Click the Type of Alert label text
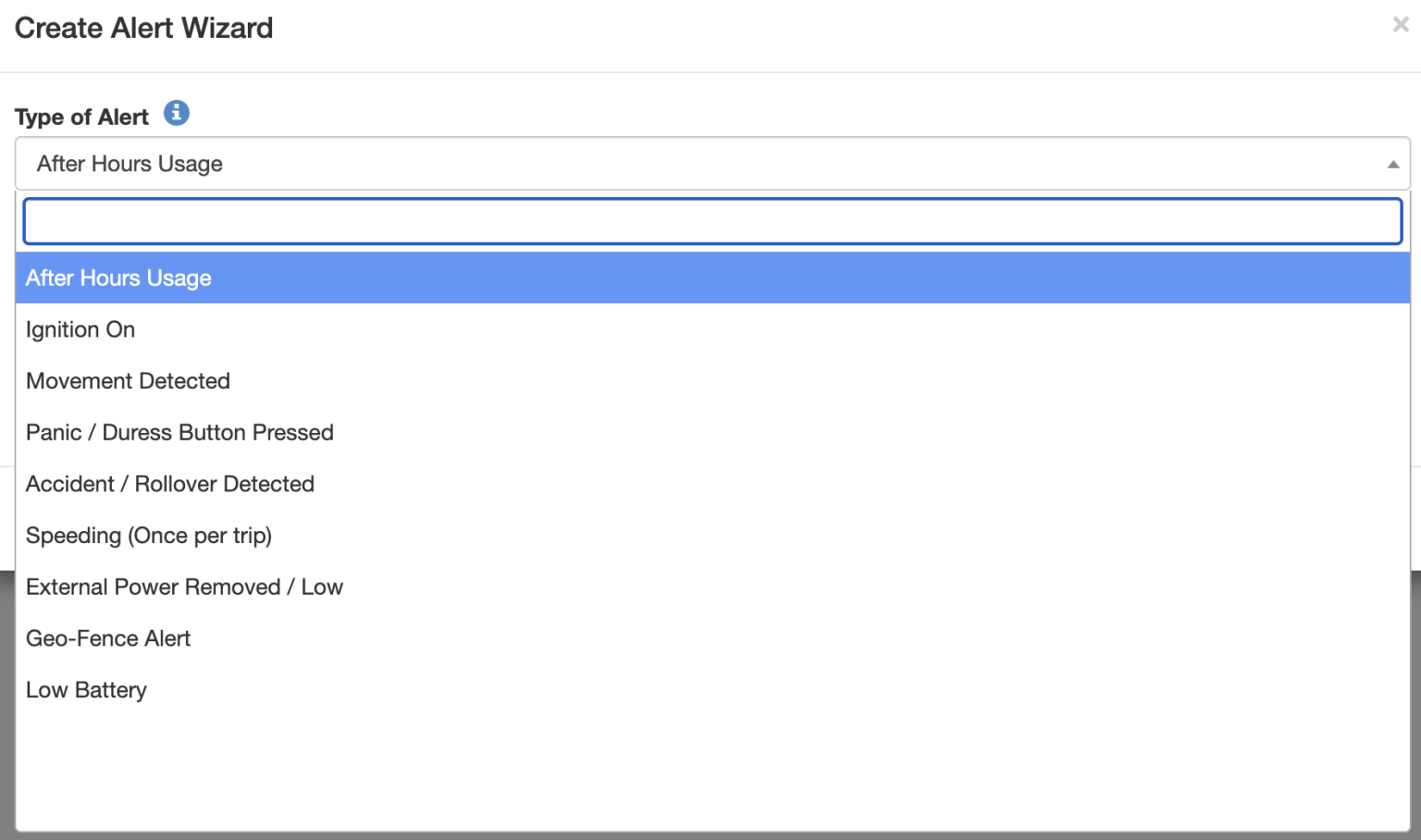This screenshot has width=1421, height=840. point(81,117)
